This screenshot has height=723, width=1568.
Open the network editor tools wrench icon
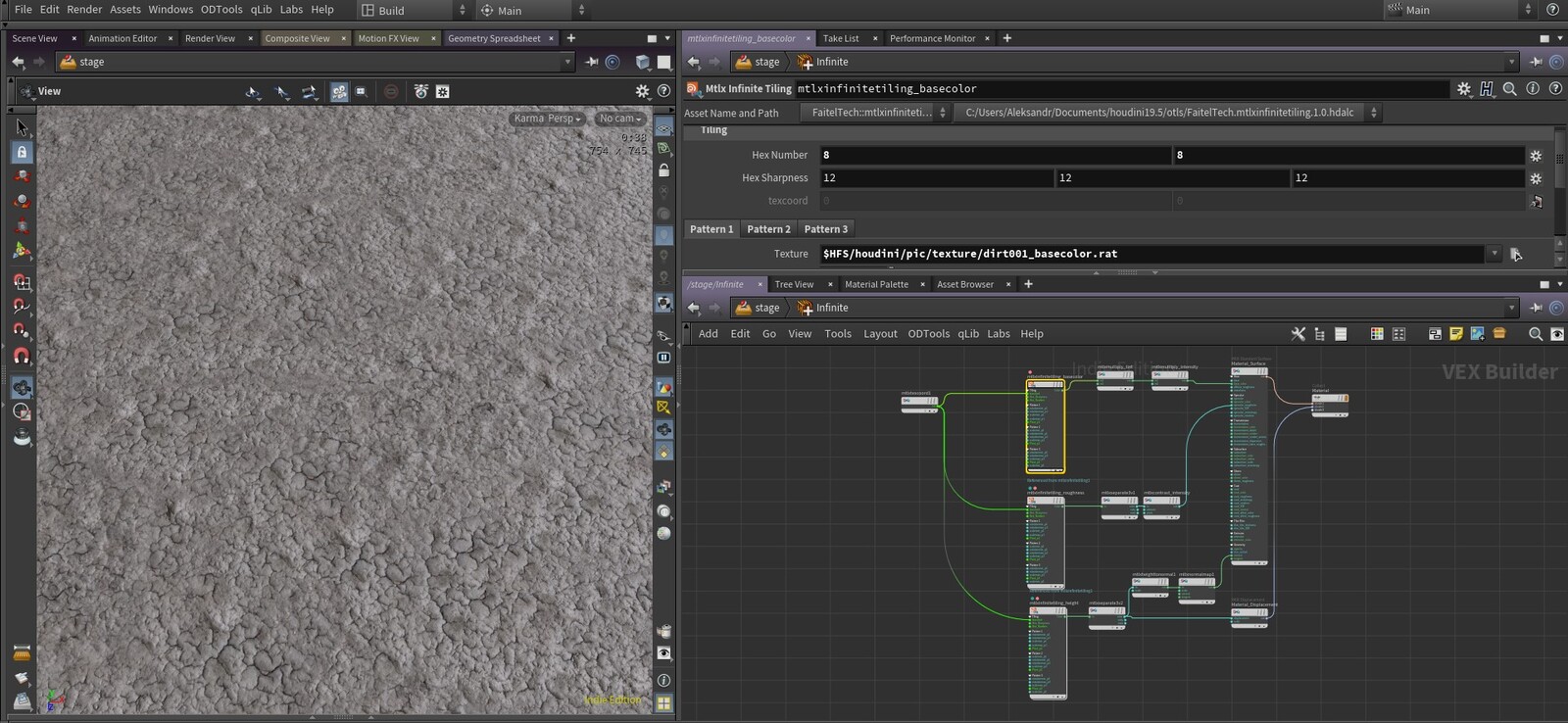1298,334
